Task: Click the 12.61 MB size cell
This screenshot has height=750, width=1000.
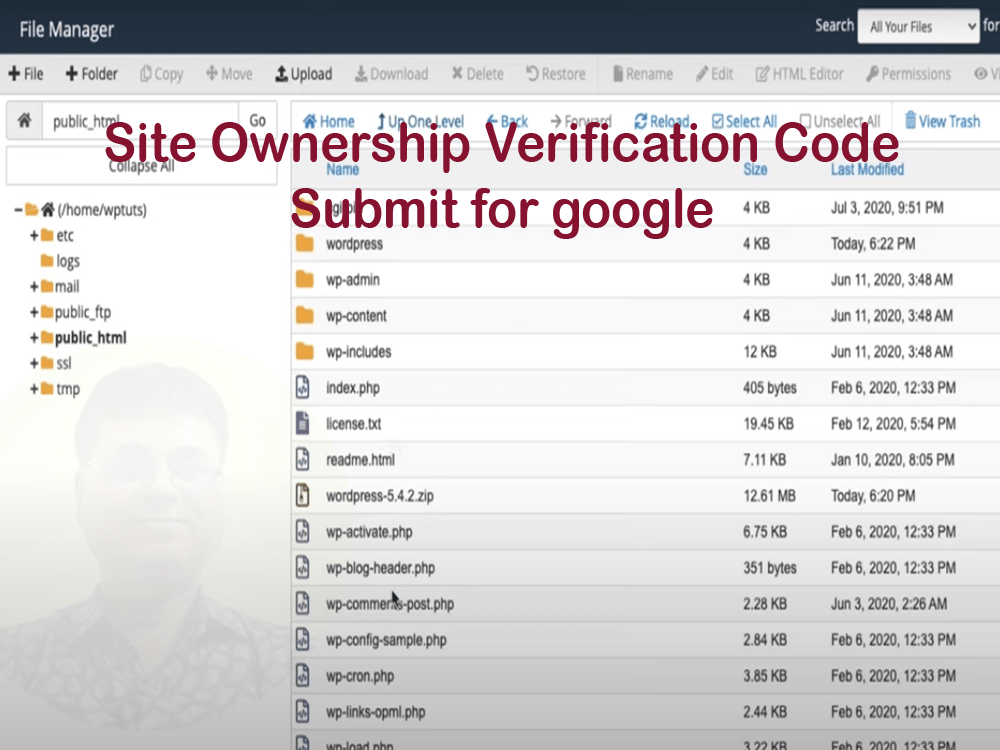Action: click(x=769, y=496)
